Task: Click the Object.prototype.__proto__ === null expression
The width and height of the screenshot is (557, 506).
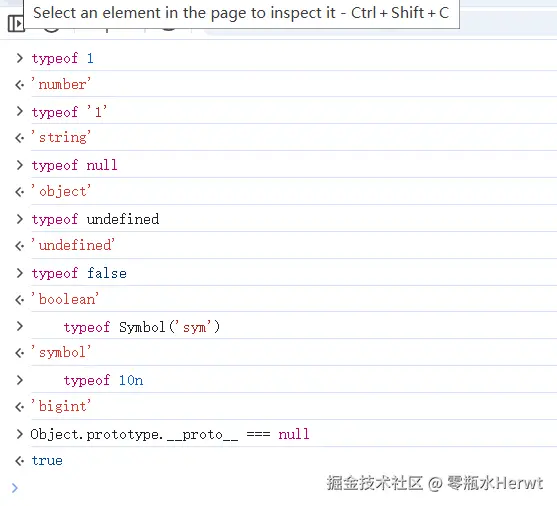Action: point(170,434)
